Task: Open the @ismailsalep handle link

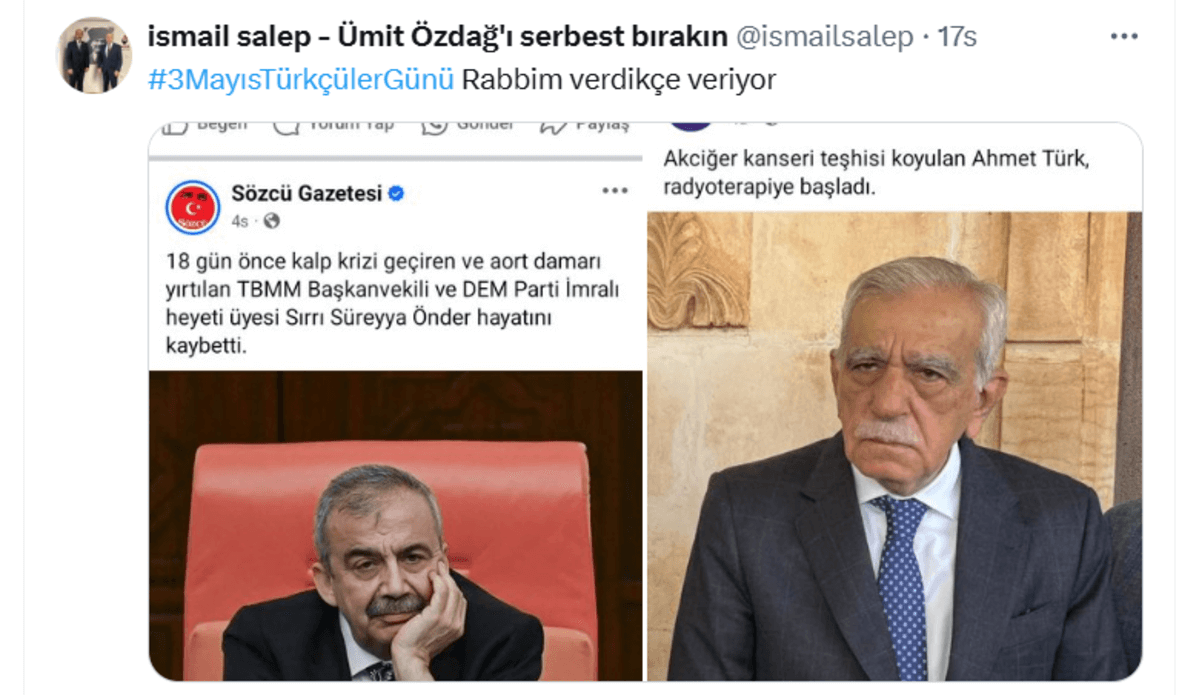Action: [x=824, y=36]
